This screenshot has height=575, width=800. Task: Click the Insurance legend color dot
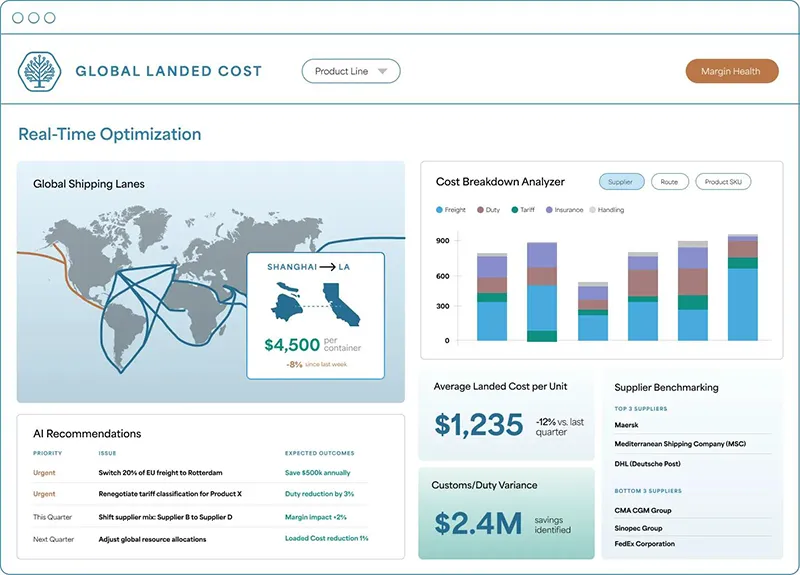(549, 210)
